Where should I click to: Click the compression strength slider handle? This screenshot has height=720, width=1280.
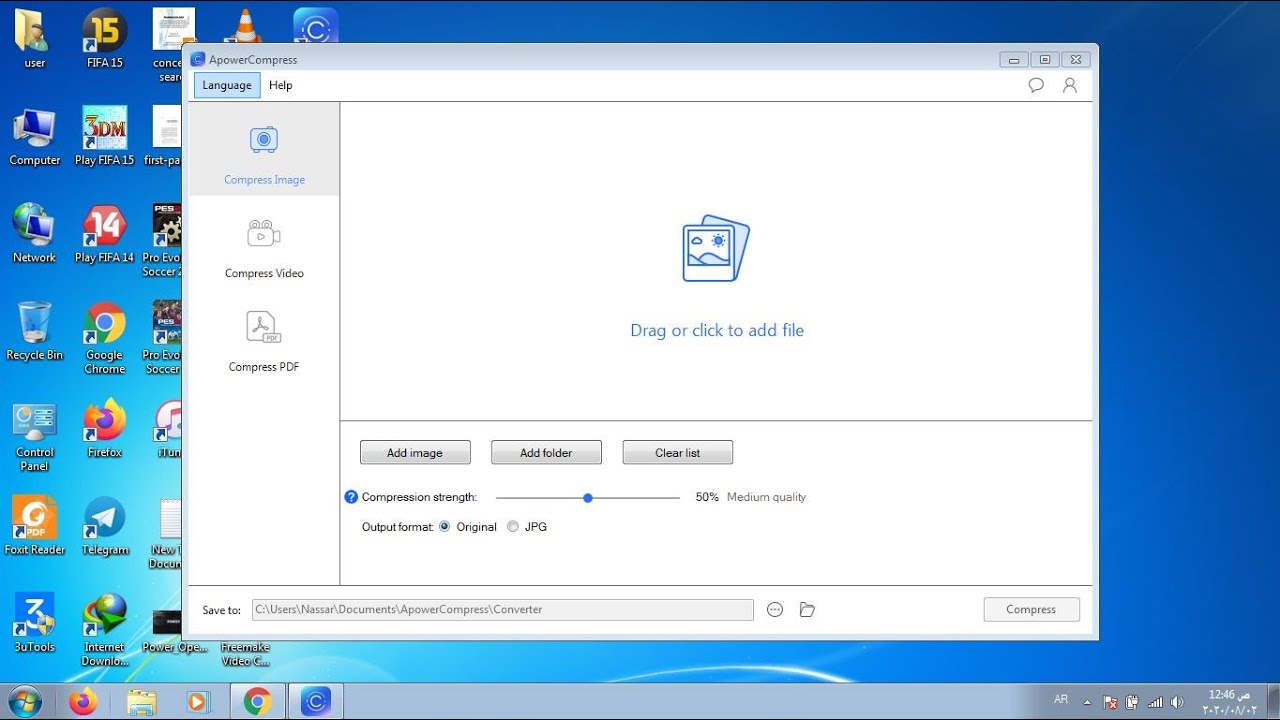point(588,497)
